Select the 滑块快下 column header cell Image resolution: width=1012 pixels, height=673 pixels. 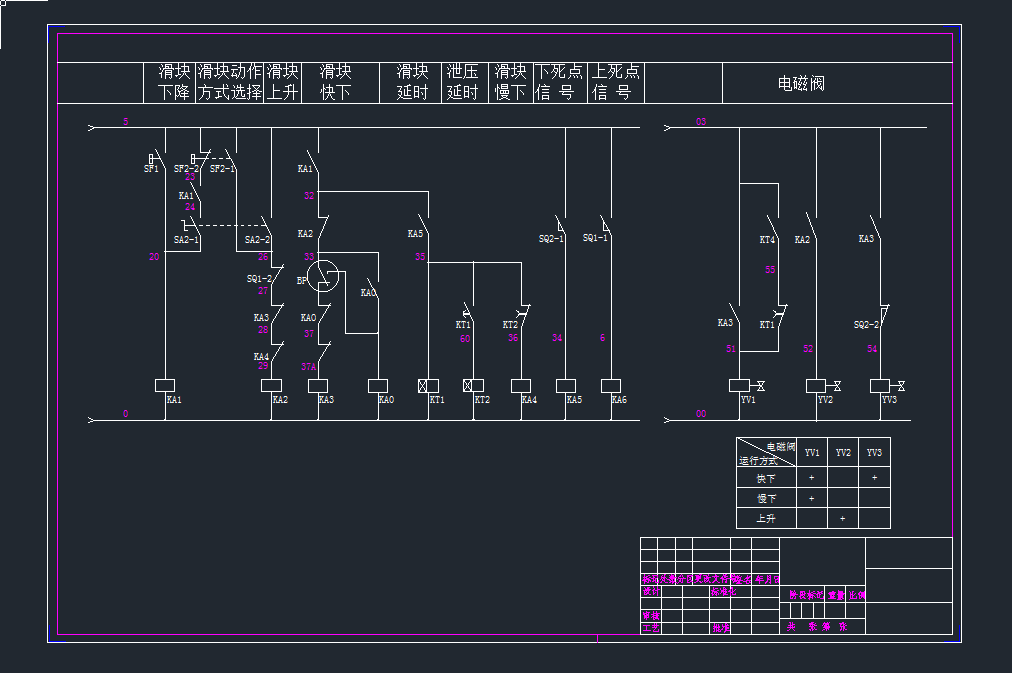point(336,82)
